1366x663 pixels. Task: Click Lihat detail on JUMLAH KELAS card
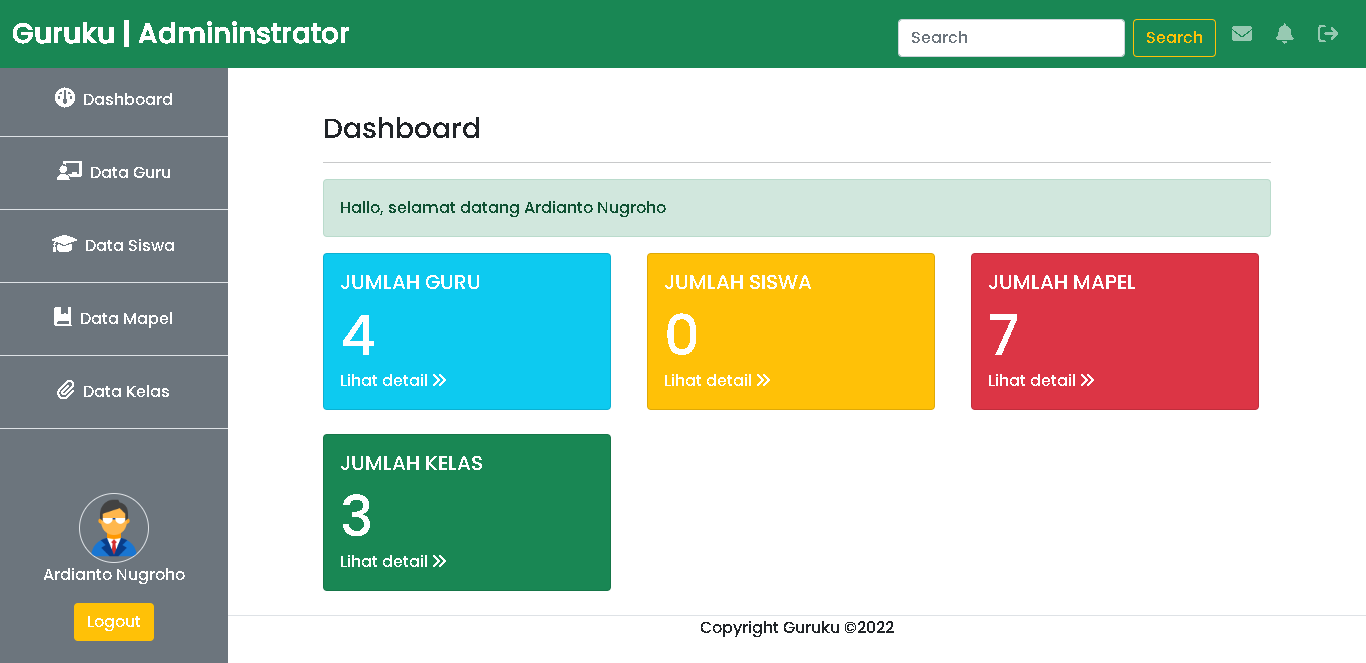(x=393, y=561)
